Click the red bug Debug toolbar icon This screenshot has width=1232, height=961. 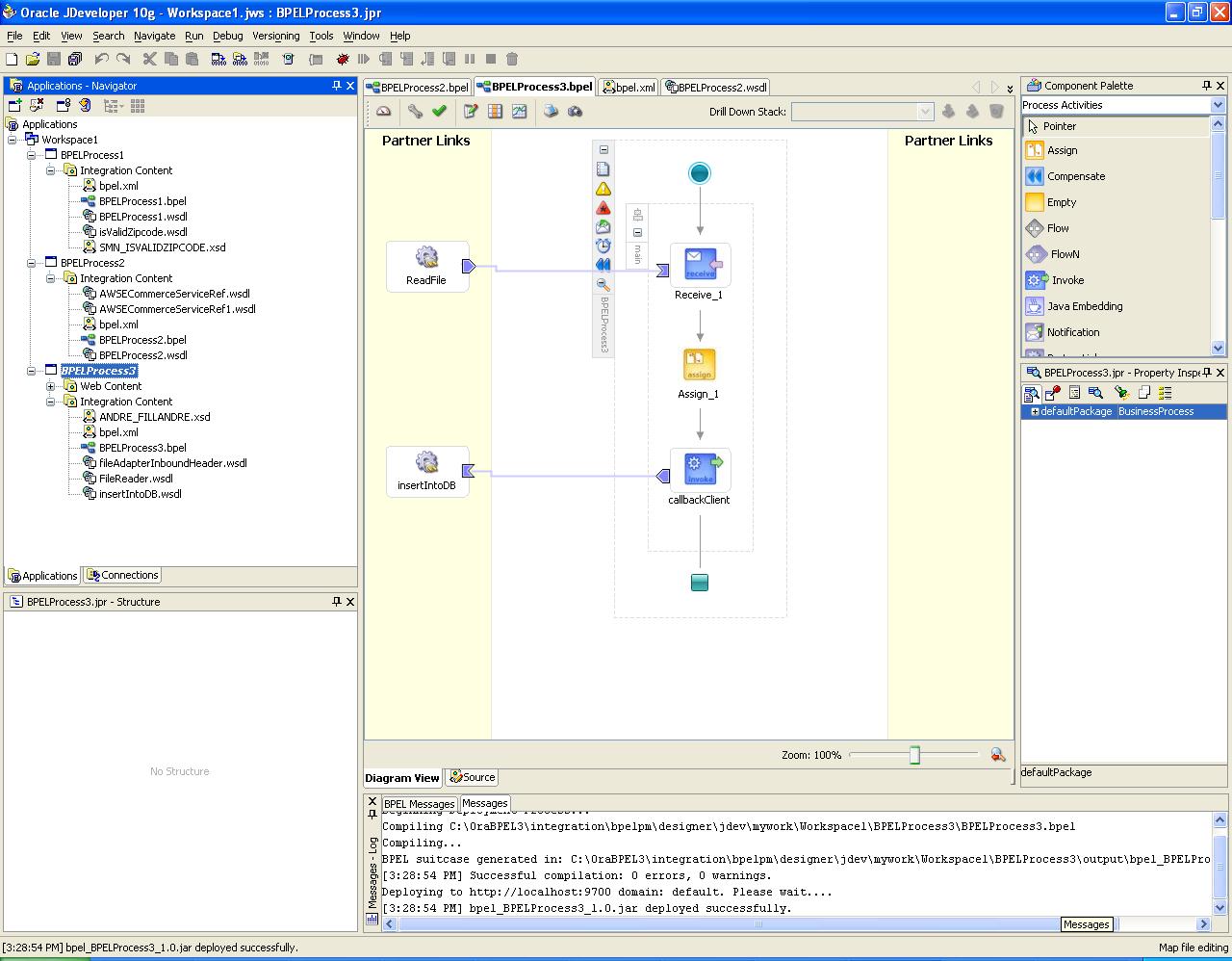point(342,59)
